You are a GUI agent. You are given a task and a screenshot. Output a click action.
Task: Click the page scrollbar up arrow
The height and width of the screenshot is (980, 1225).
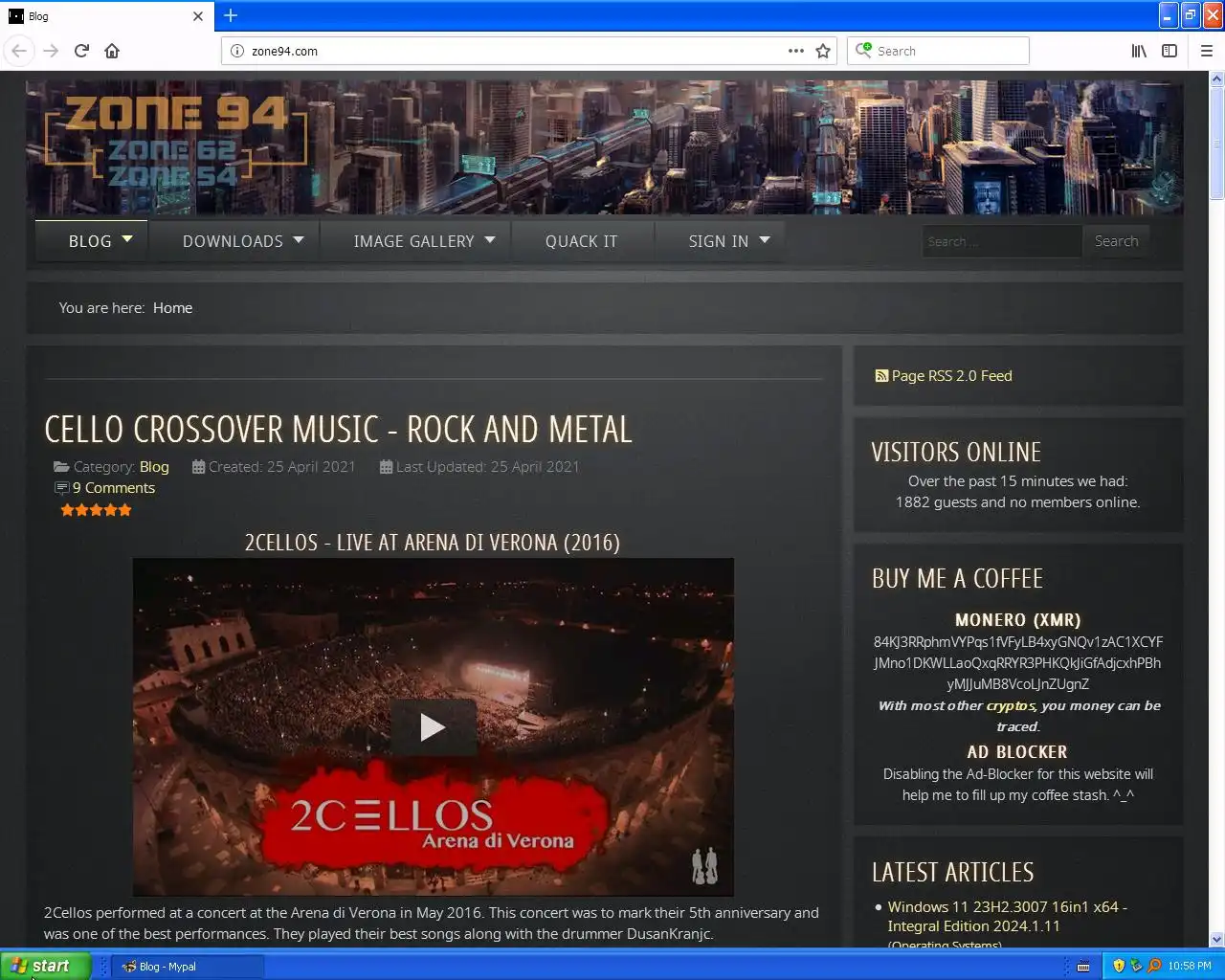click(x=1216, y=78)
